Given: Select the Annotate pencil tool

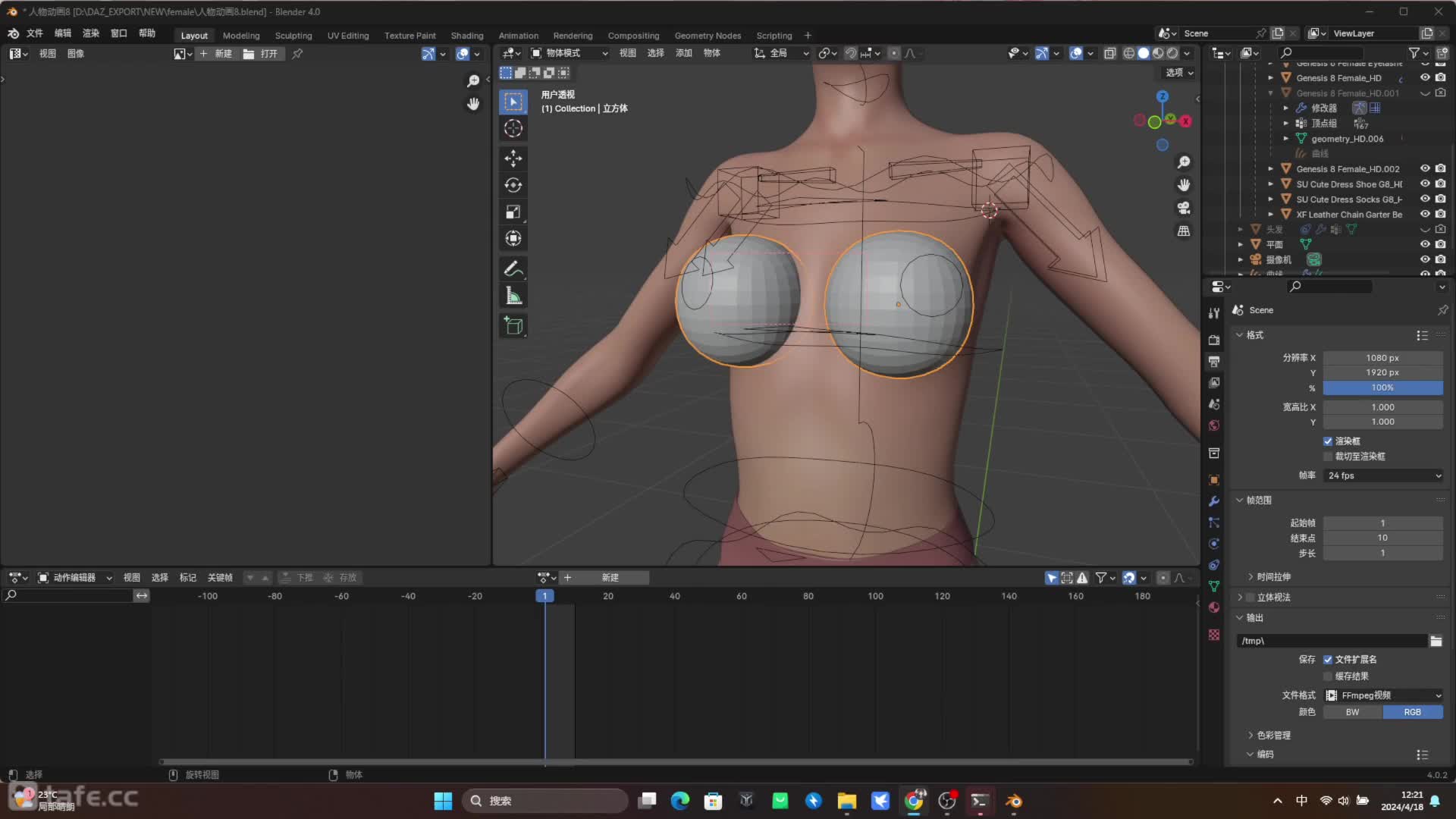Looking at the screenshot, I should pyautogui.click(x=513, y=268).
